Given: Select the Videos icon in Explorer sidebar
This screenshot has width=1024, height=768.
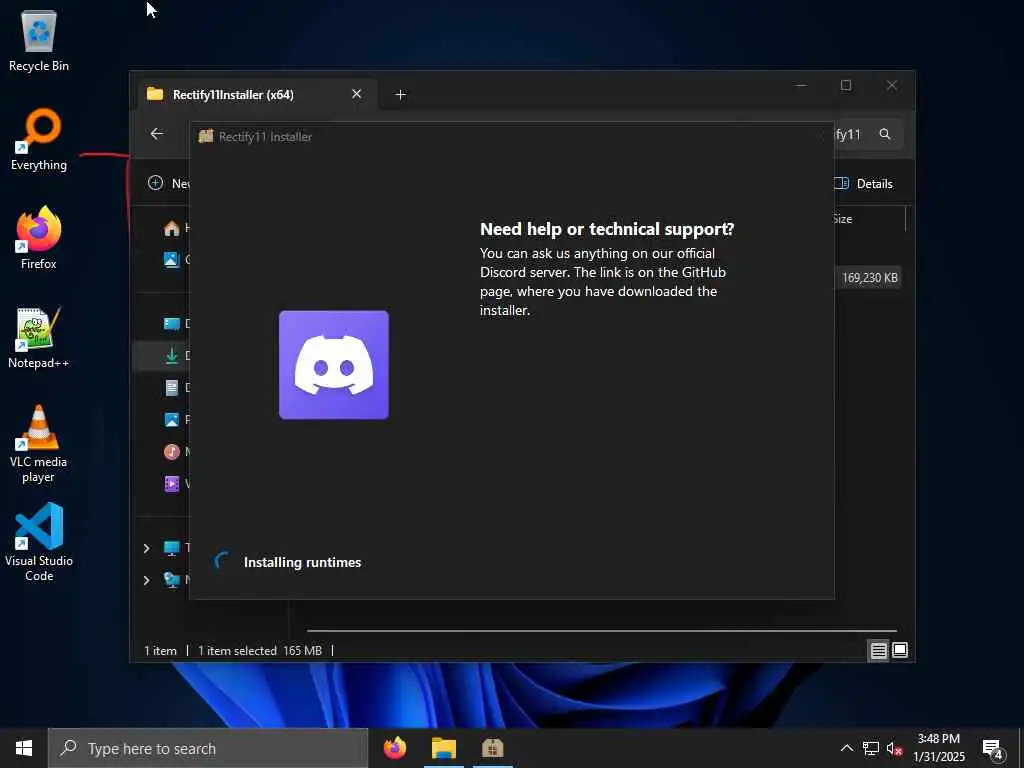Looking at the screenshot, I should 172,484.
